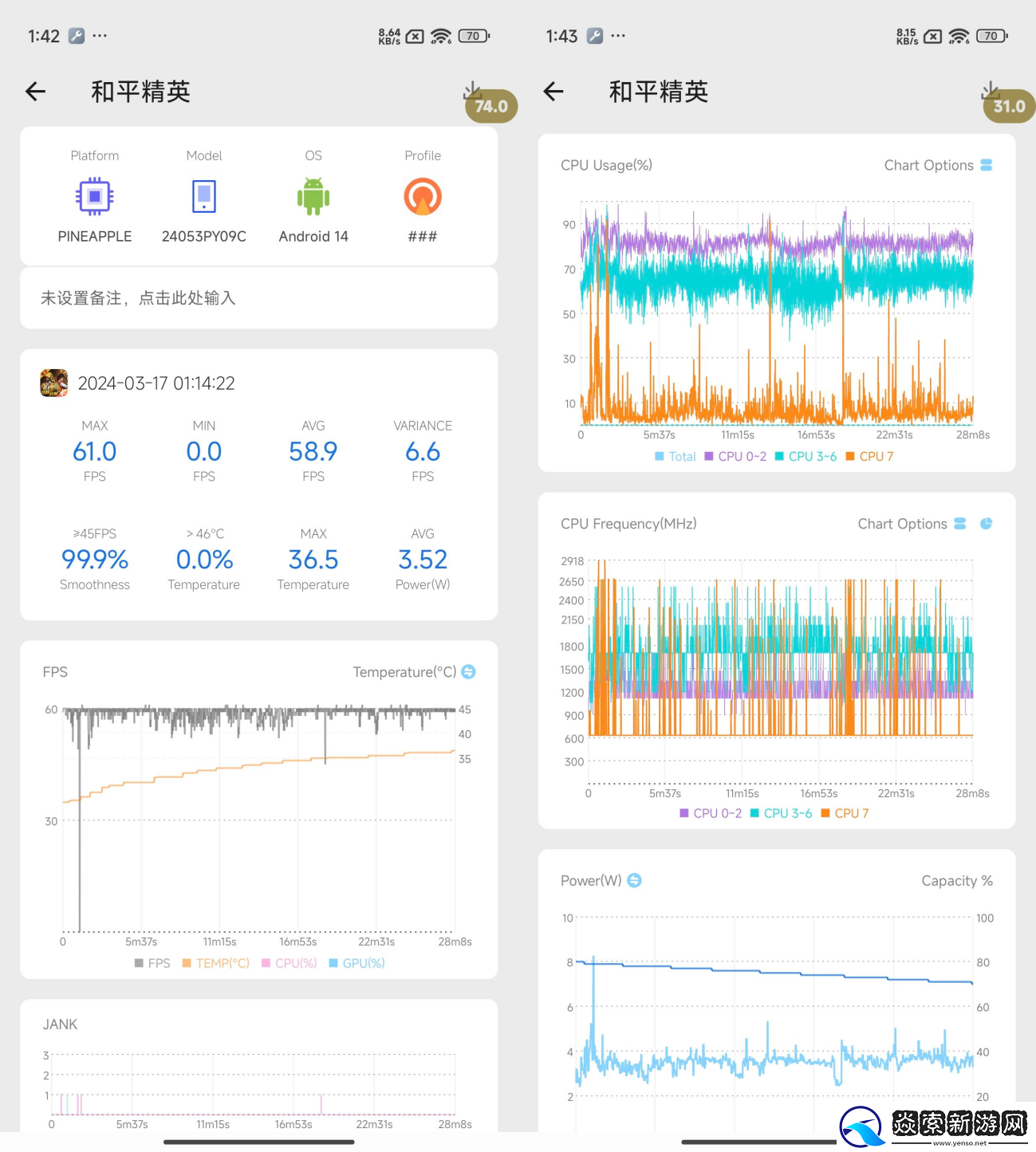Tap the swap icon next to Power(W)
This screenshot has width=1036, height=1152.
[x=634, y=880]
